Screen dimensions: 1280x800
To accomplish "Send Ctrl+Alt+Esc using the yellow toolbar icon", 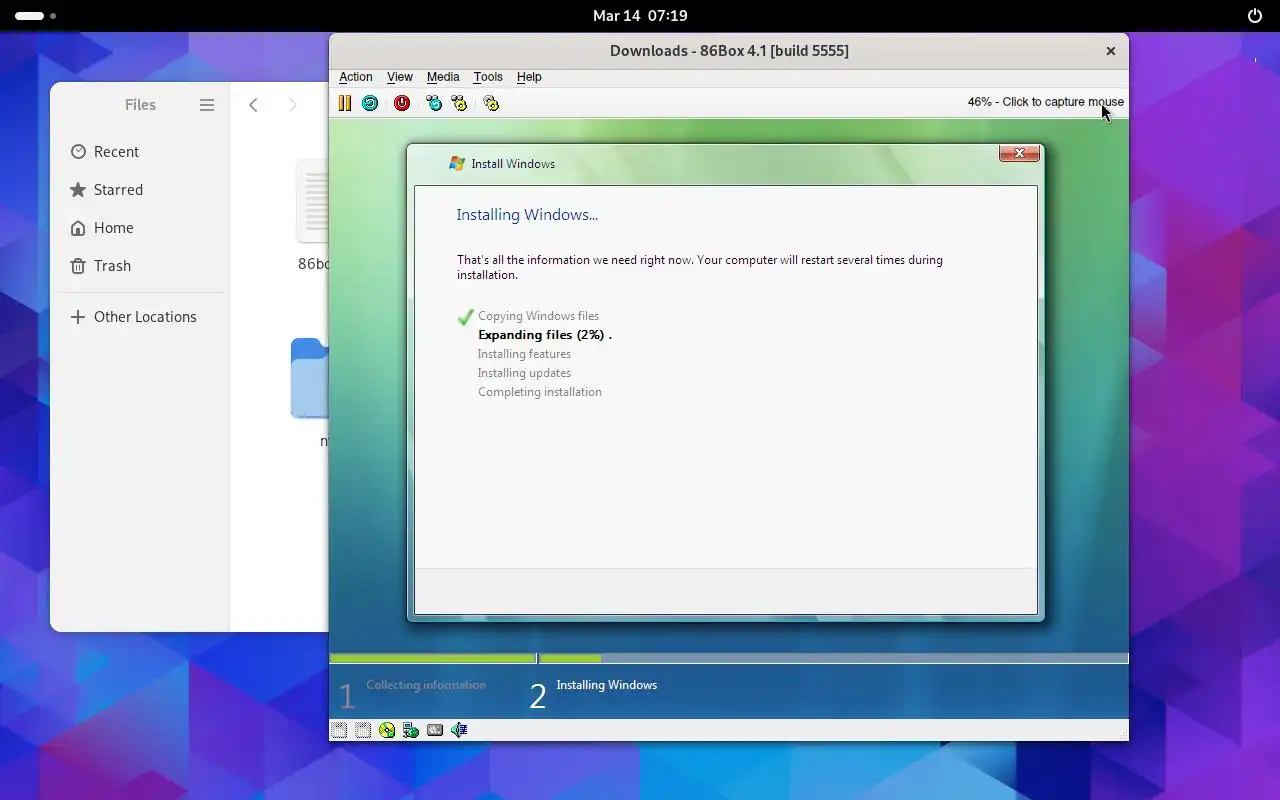I will tap(459, 103).
